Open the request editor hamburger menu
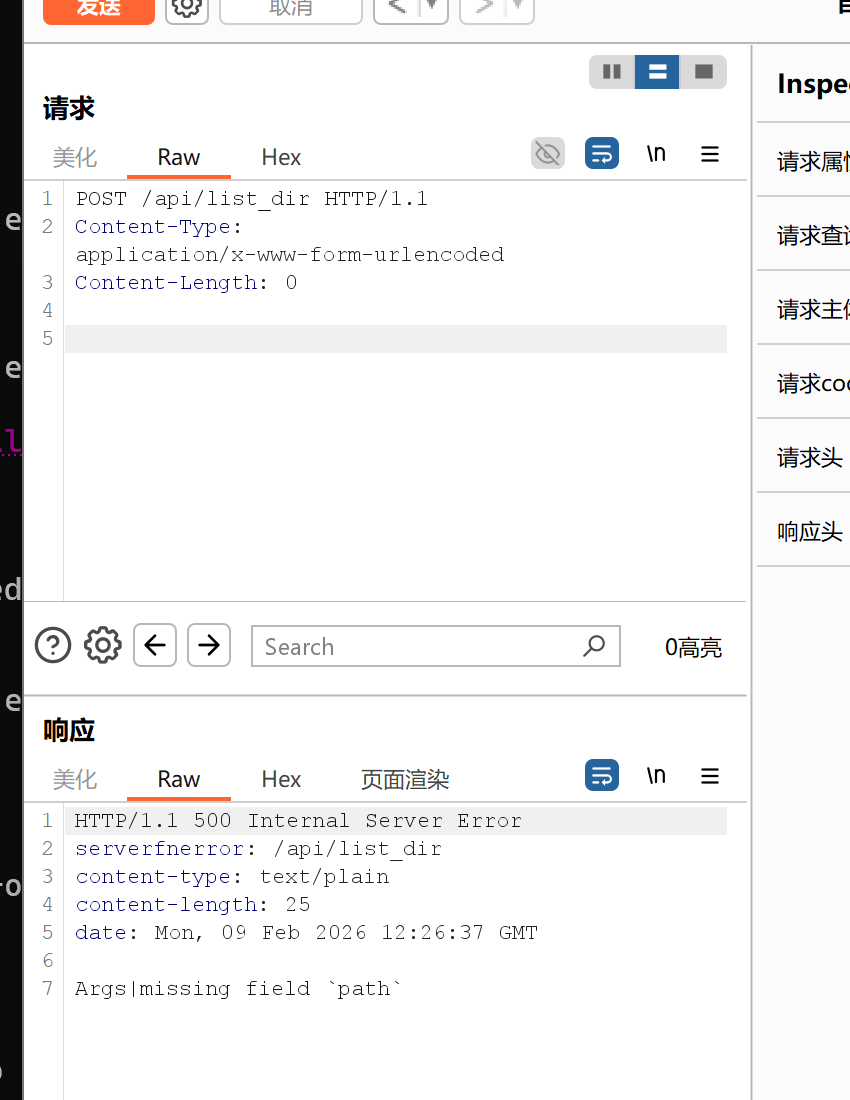Screen dimensions: 850x1100 (710, 154)
